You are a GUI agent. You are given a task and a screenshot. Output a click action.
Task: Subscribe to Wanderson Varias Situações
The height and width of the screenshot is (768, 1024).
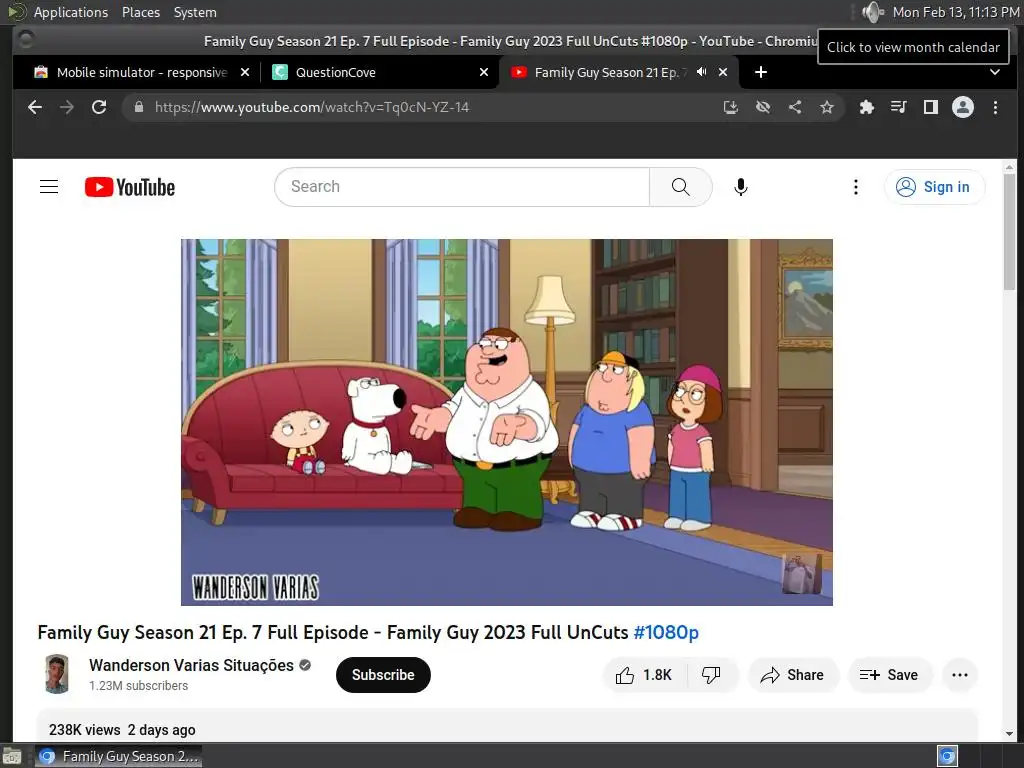383,675
